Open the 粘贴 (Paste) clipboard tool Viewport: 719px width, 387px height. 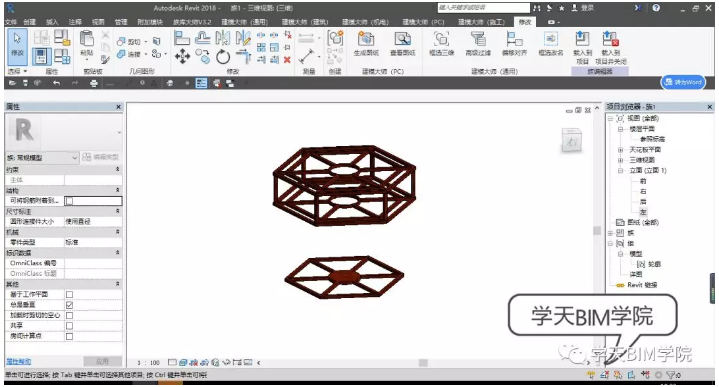point(87,44)
